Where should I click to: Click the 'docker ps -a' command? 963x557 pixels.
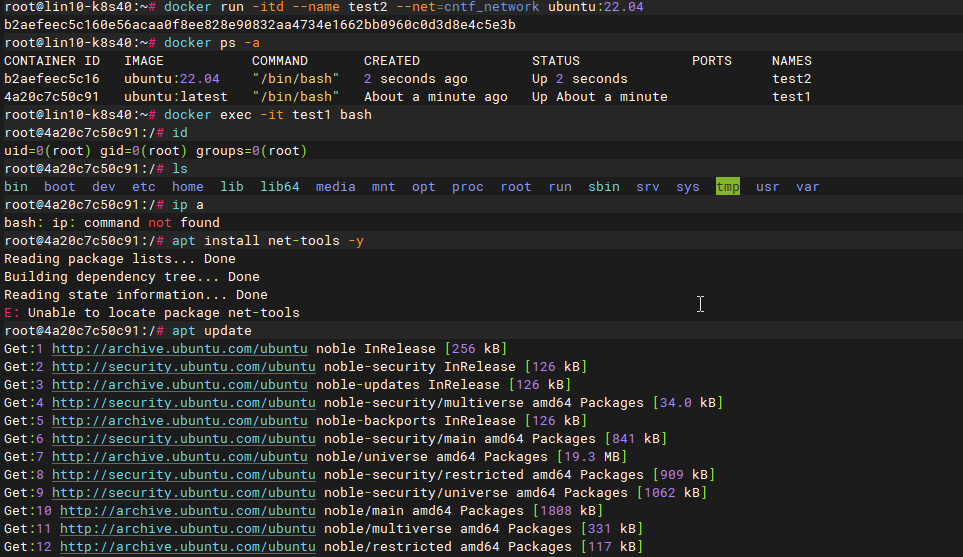(211, 43)
